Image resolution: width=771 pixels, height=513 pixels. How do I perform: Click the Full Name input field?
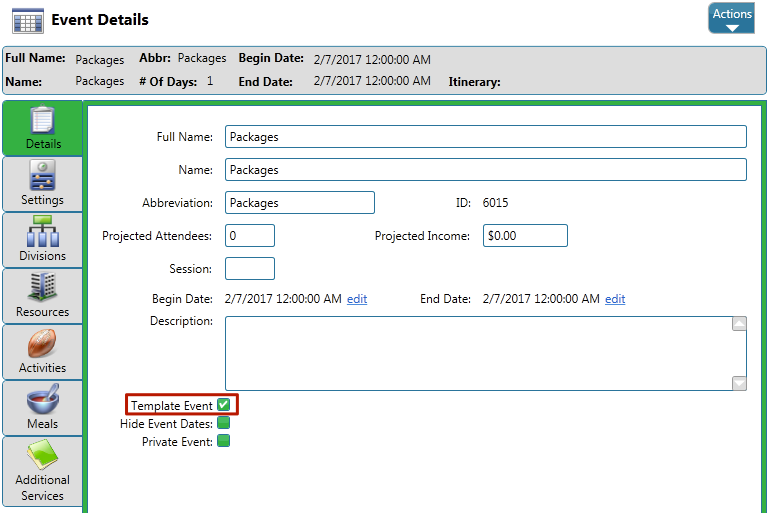(485, 137)
